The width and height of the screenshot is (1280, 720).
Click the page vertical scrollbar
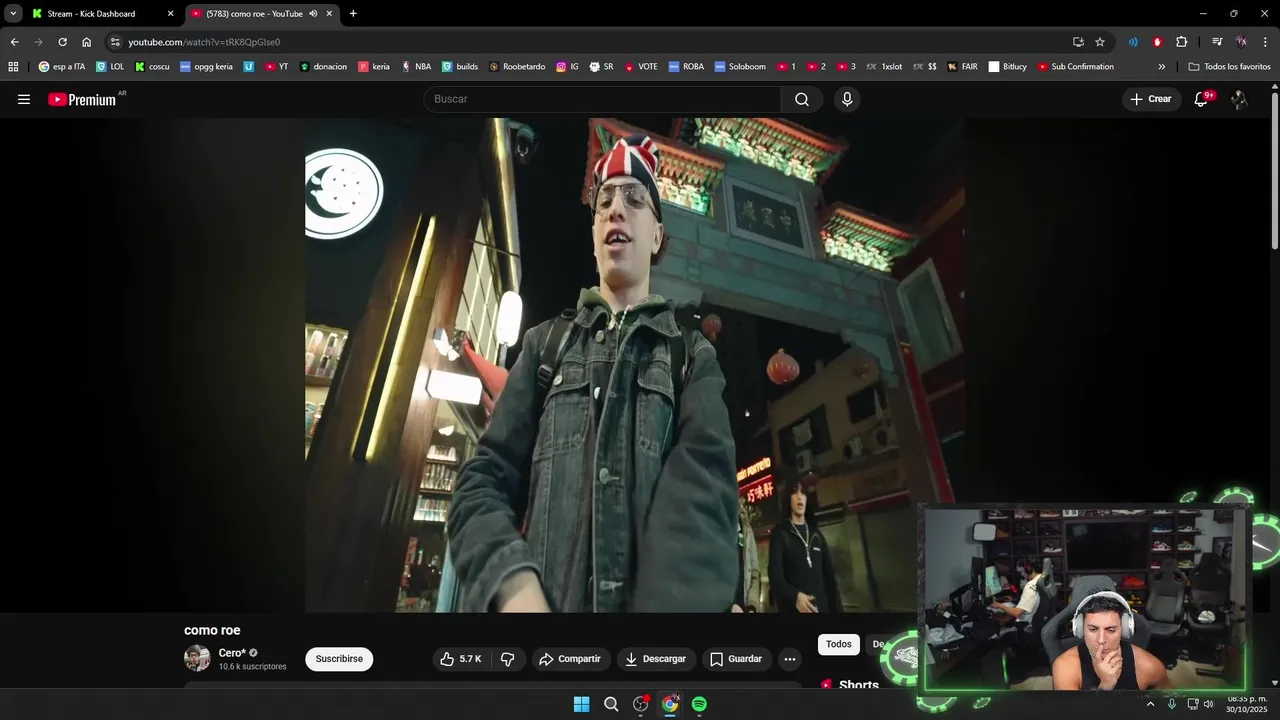coord(1274,172)
